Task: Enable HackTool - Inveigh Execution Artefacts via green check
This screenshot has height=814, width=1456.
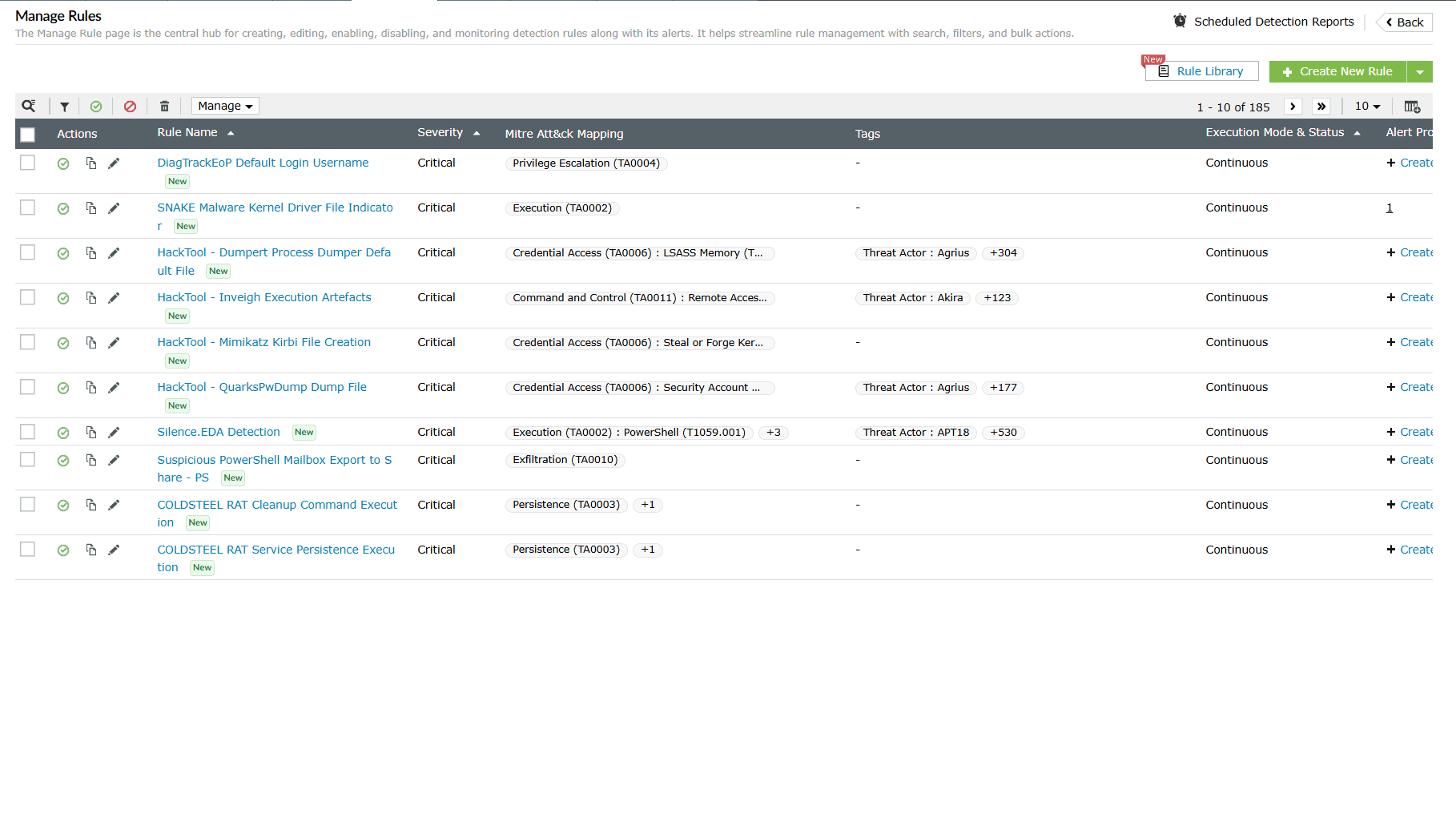Action: point(63,297)
